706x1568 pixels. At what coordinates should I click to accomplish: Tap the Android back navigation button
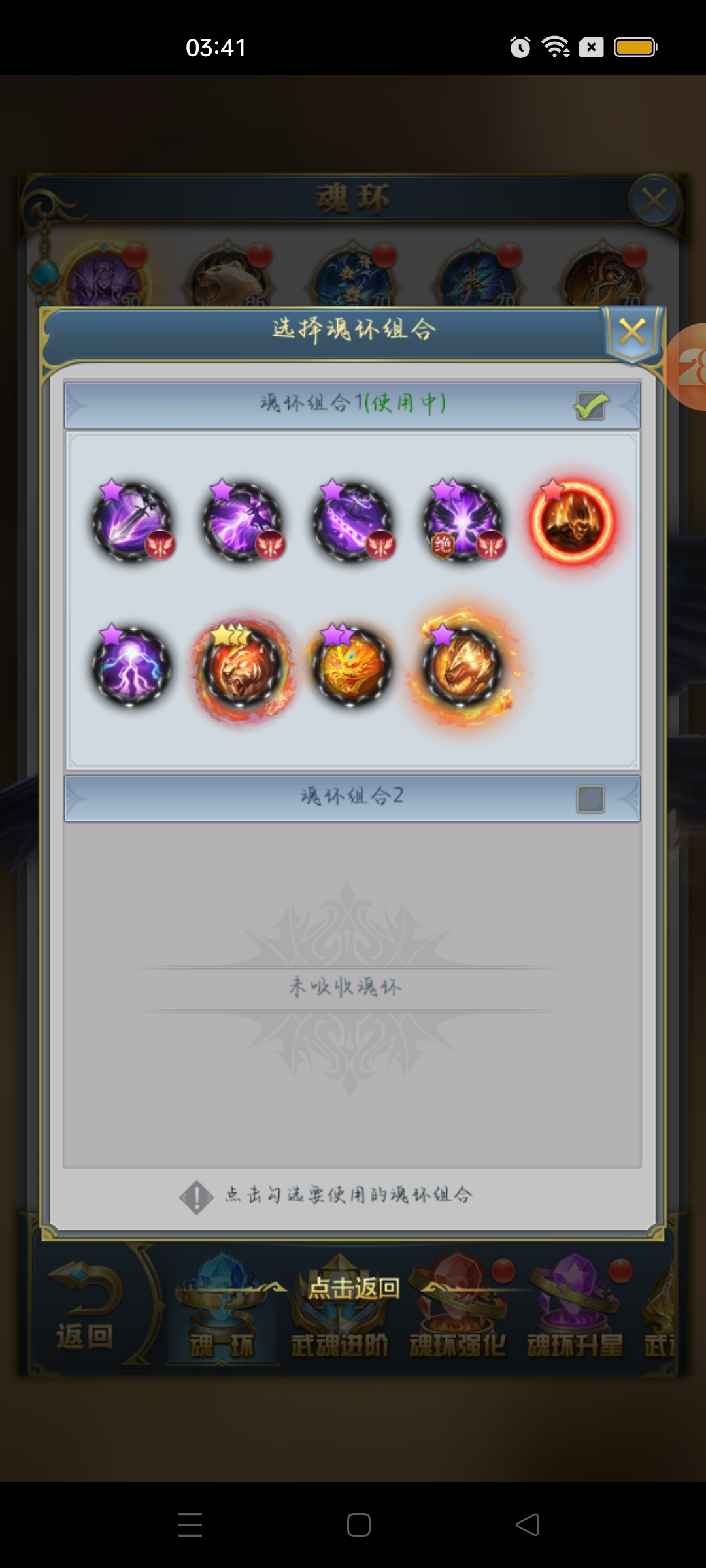528,1525
